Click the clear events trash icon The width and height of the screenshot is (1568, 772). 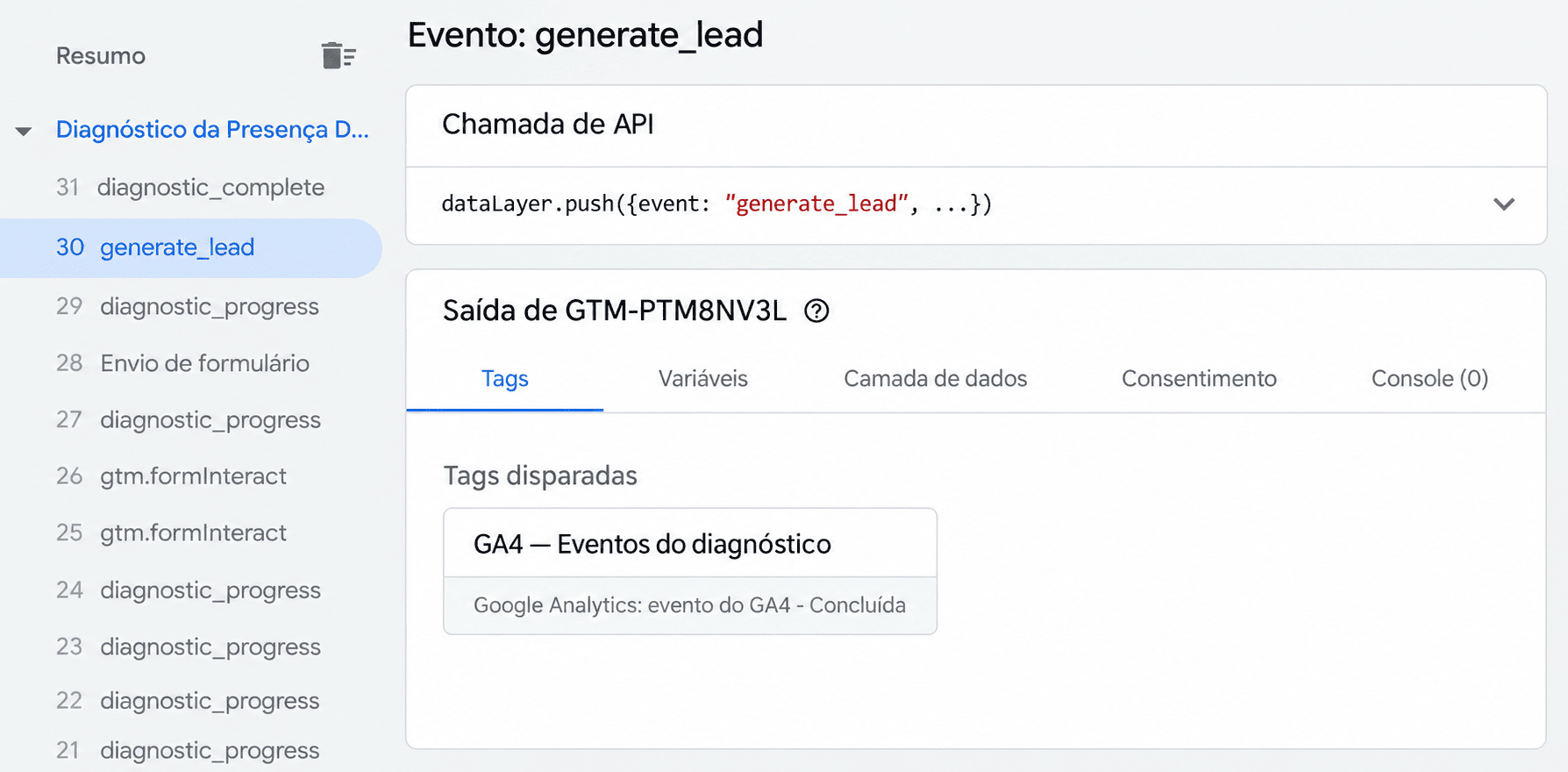tap(339, 55)
